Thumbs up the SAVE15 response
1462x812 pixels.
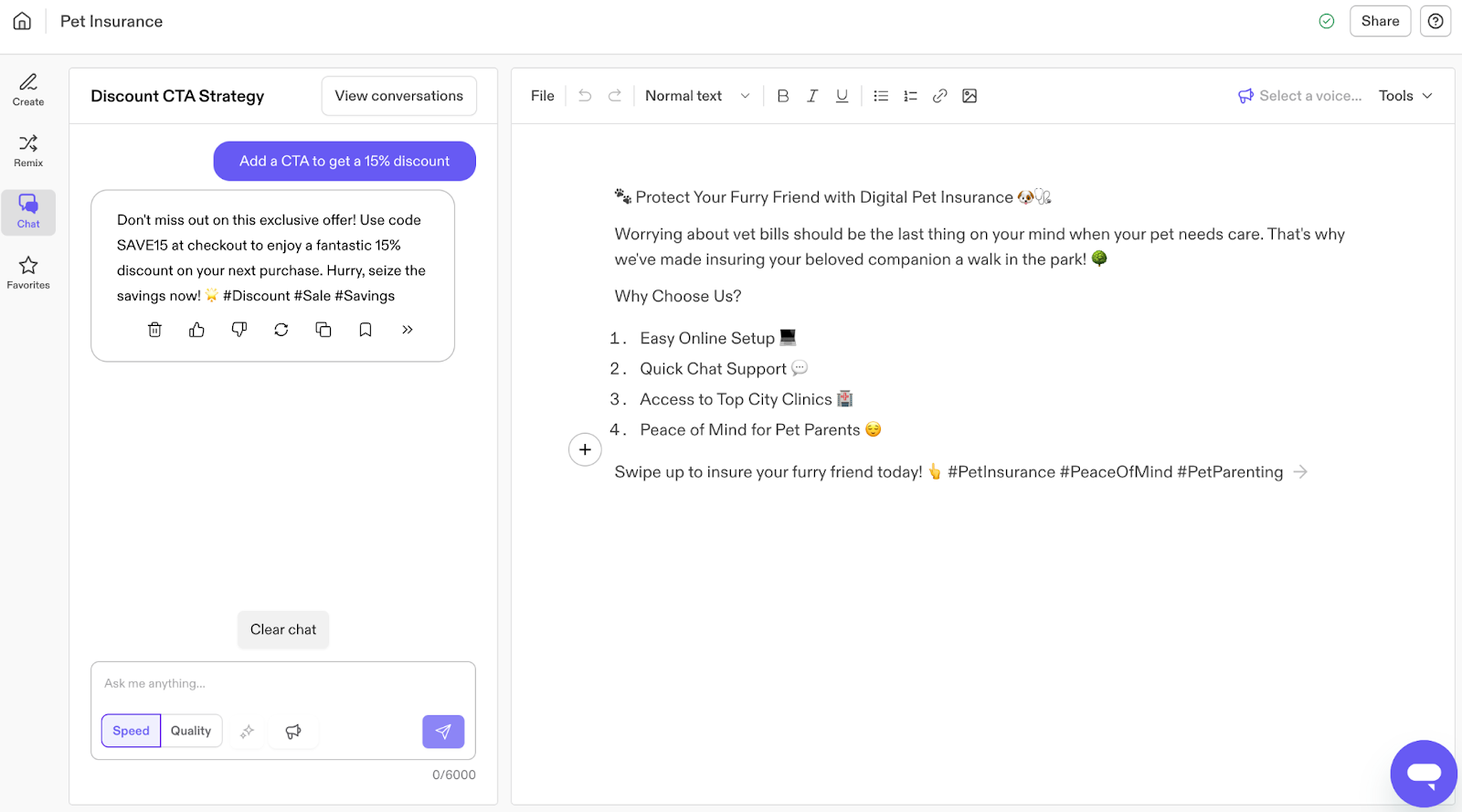point(196,330)
